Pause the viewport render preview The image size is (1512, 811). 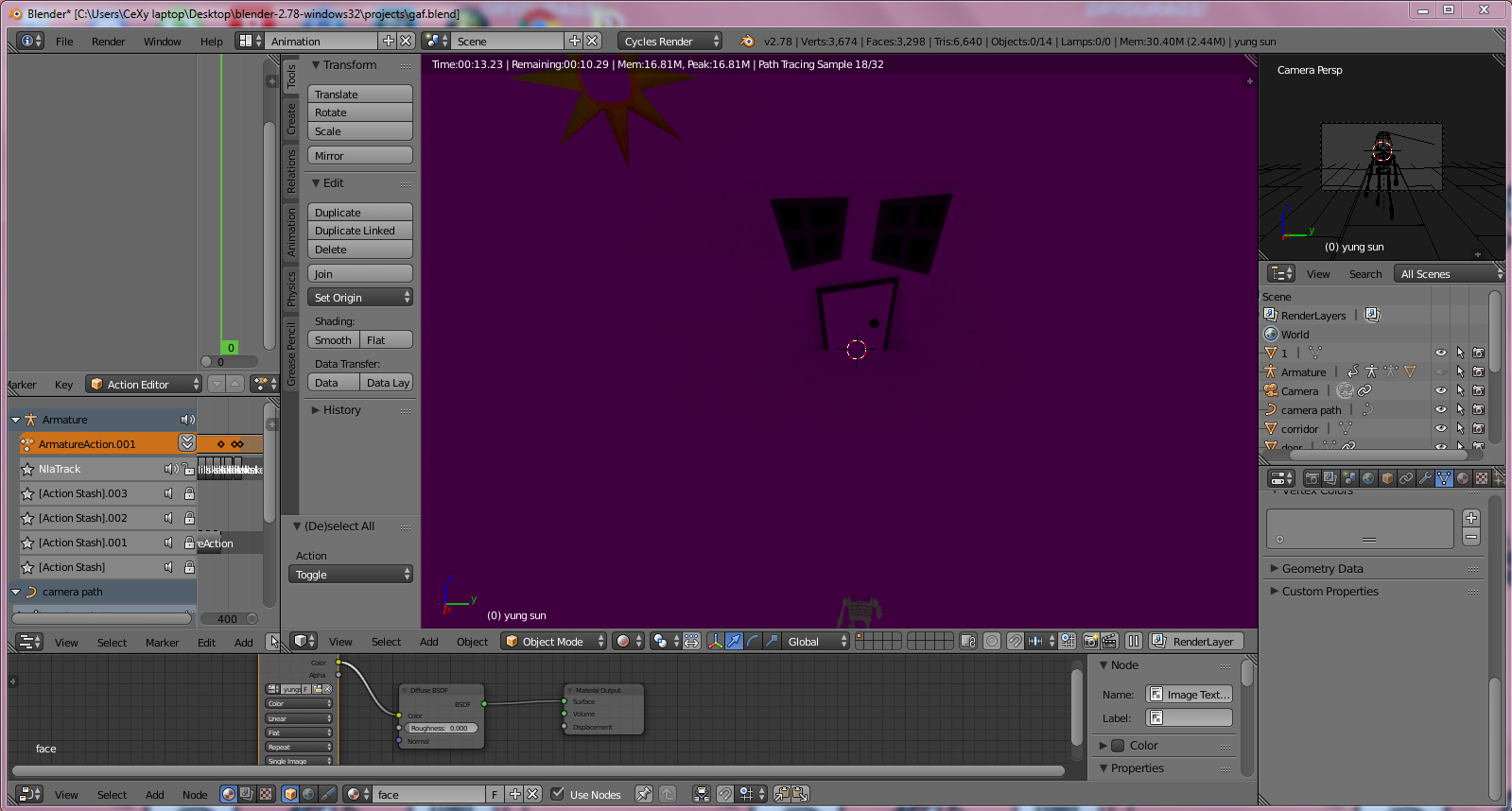[x=1134, y=641]
